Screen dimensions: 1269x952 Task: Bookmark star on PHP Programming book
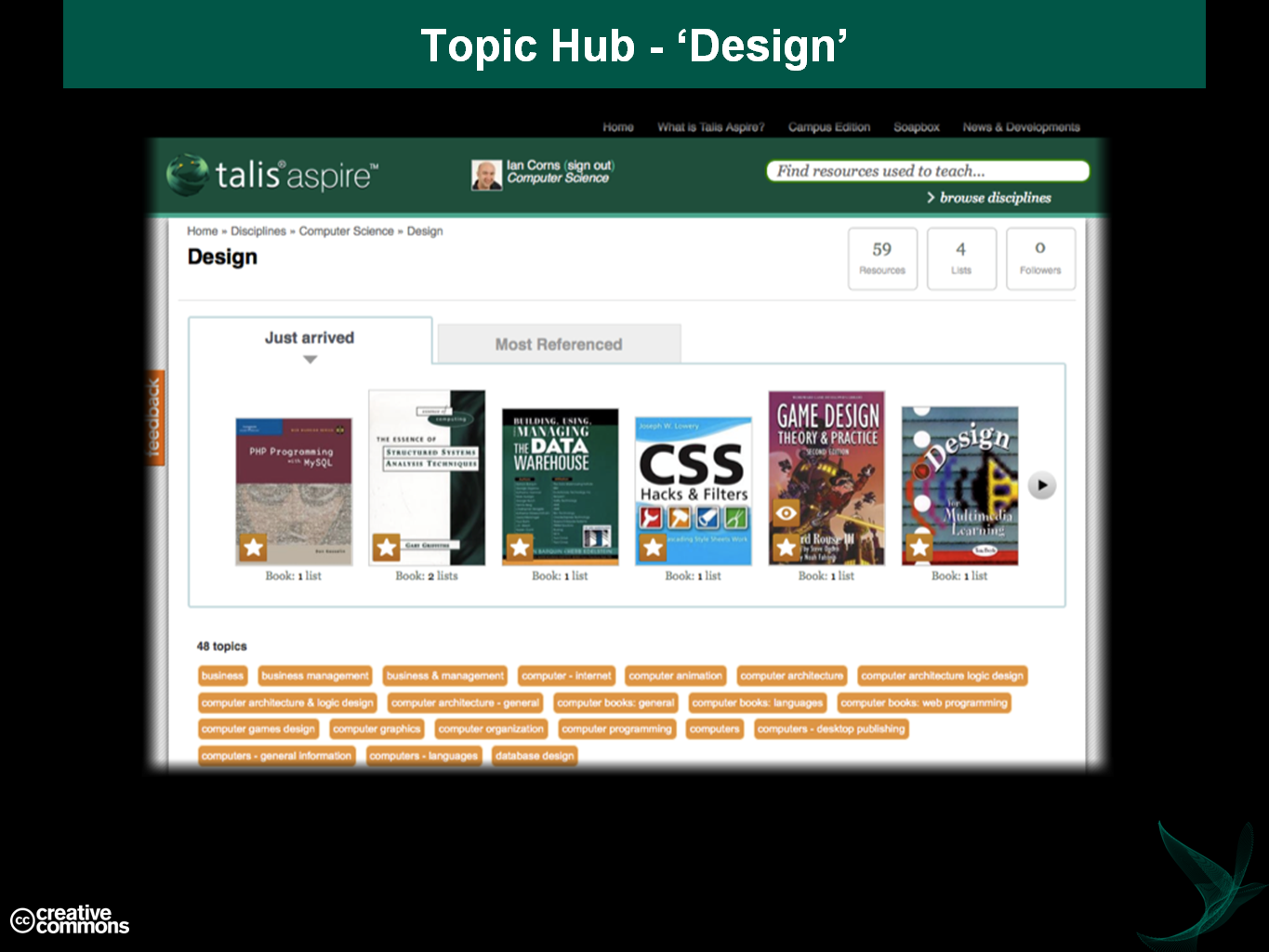pyautogui.click(x=253, y=548)
